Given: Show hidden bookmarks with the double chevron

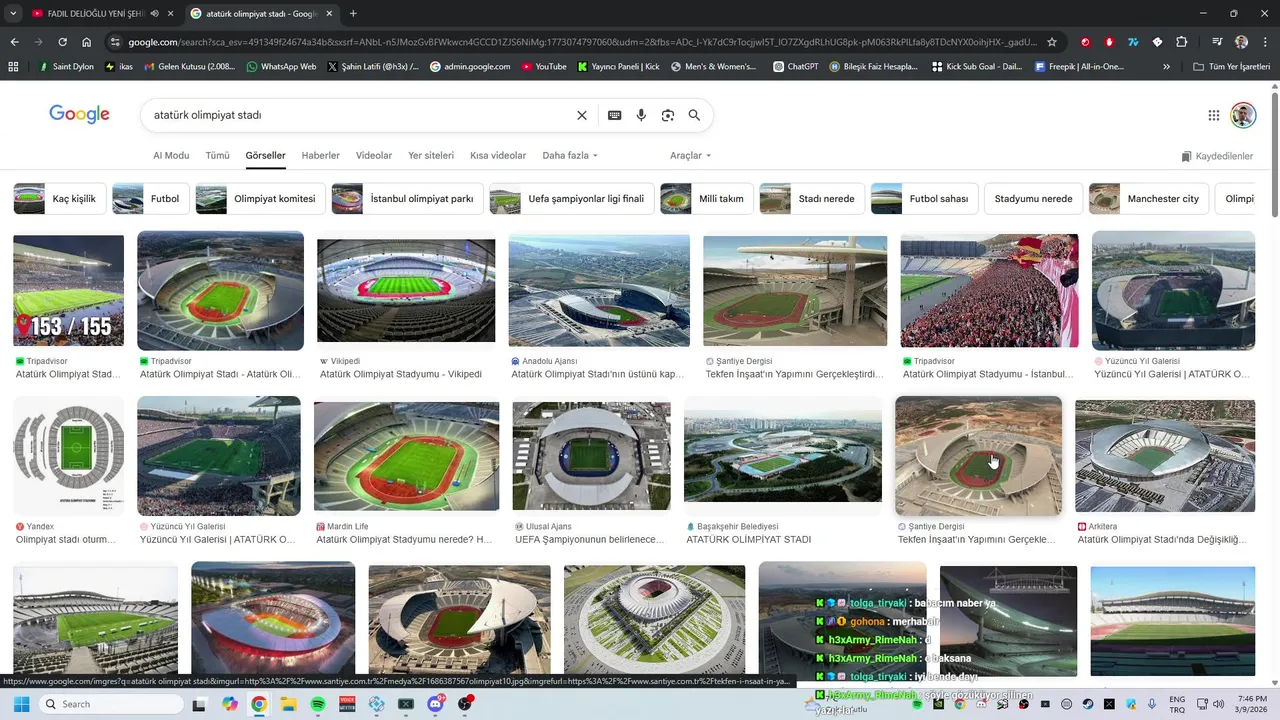Looking at the screenshot, I should pyautogui.click(x=1166, y=67).
